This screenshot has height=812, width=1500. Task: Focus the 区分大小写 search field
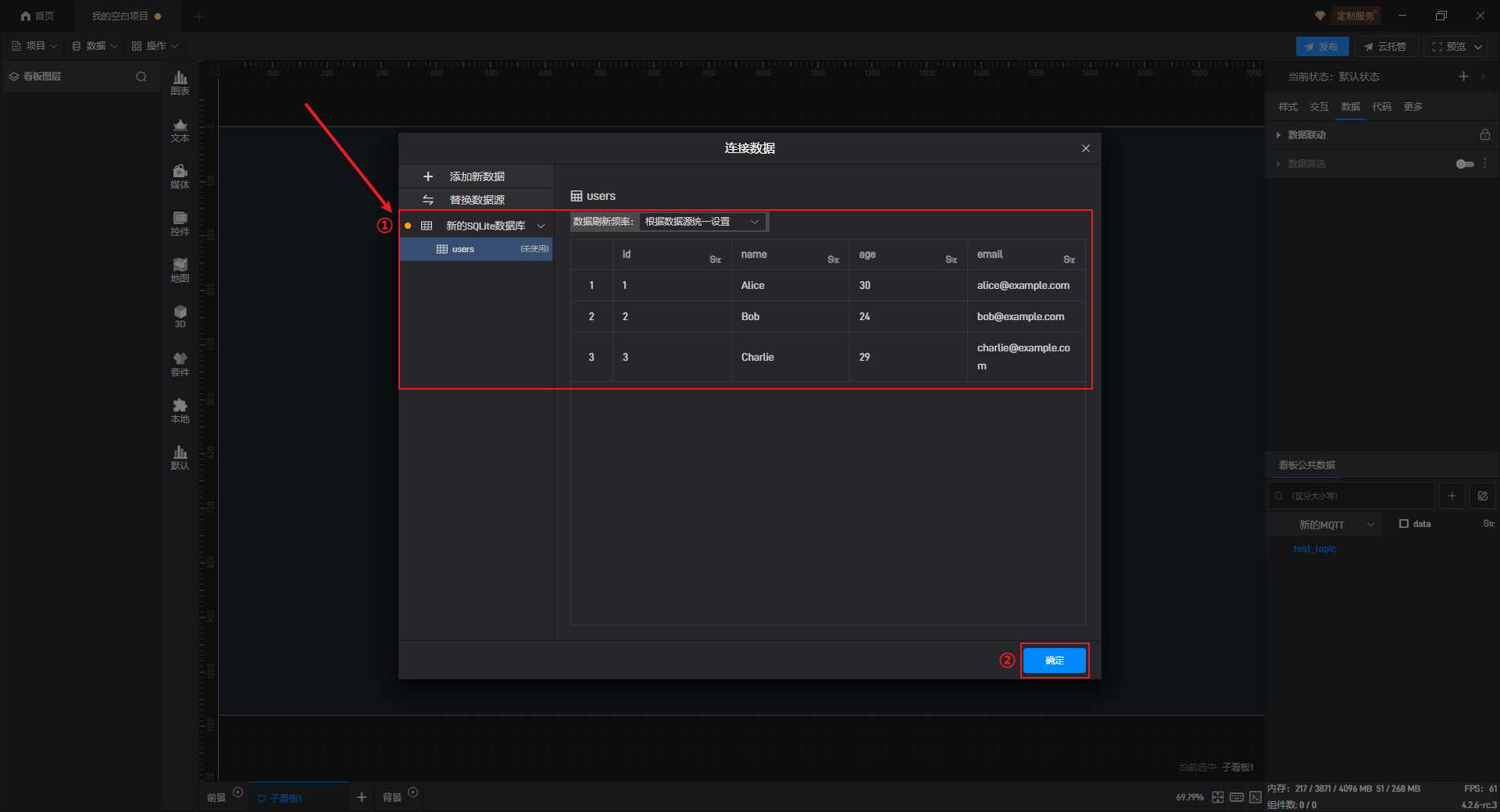[1352, 496]
